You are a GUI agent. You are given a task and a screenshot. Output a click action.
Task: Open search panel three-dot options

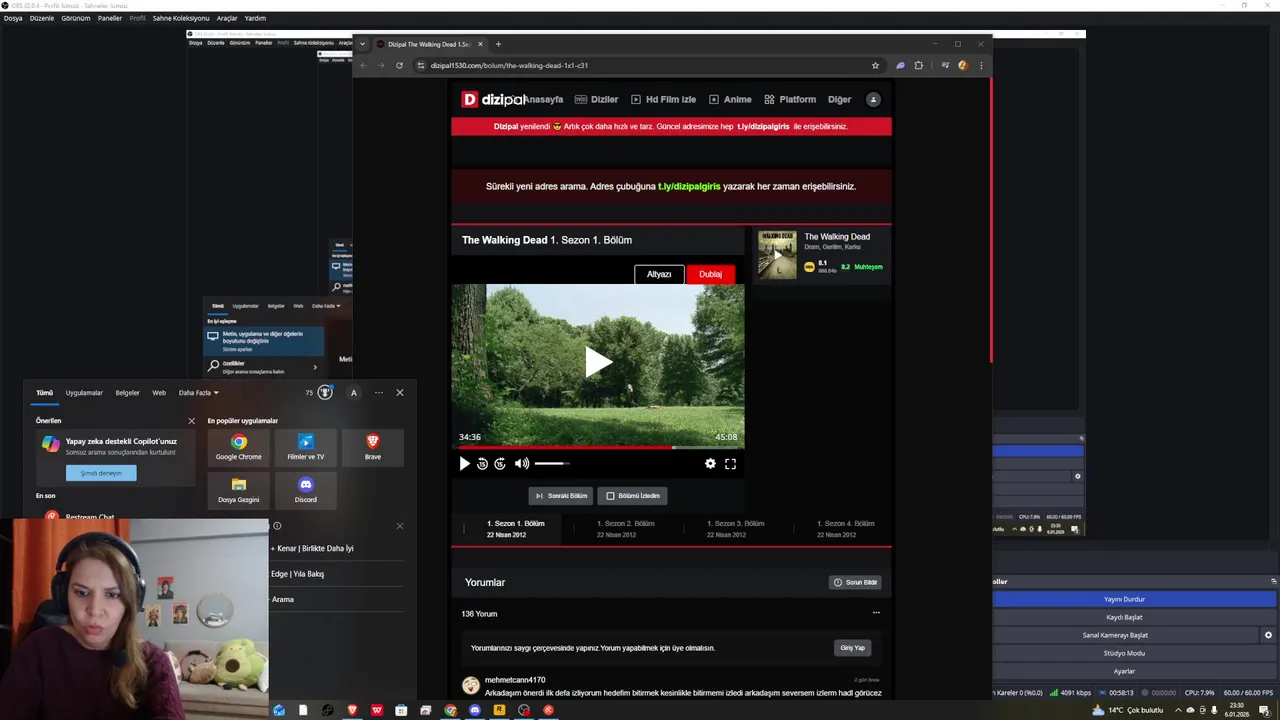point(378,393)
